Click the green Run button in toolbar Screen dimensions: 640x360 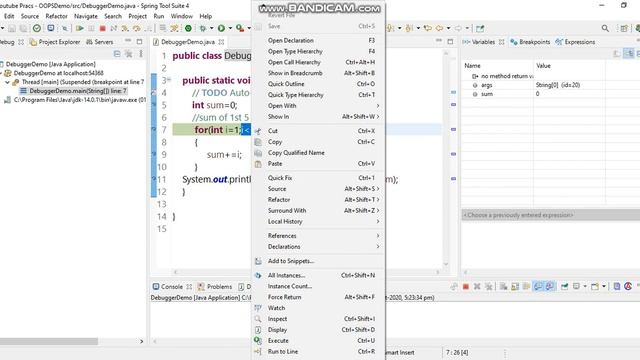point(221,28)
